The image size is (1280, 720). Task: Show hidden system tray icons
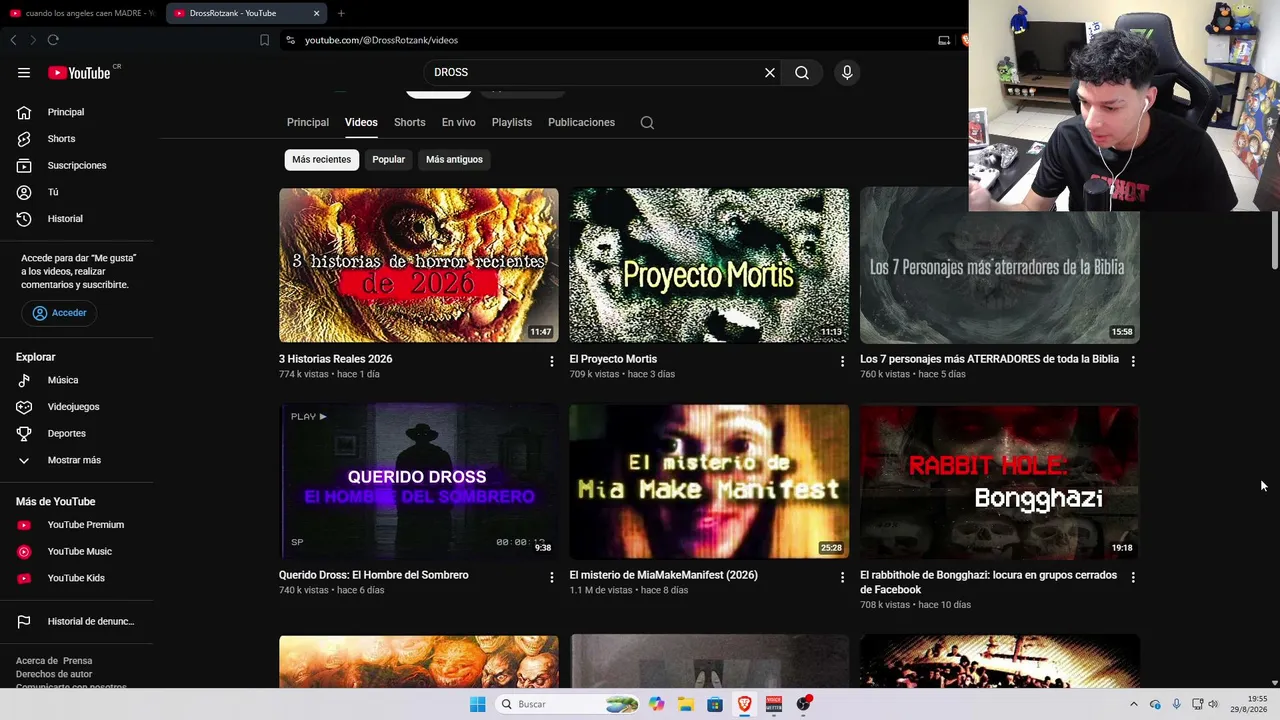tap(1133, 704)
